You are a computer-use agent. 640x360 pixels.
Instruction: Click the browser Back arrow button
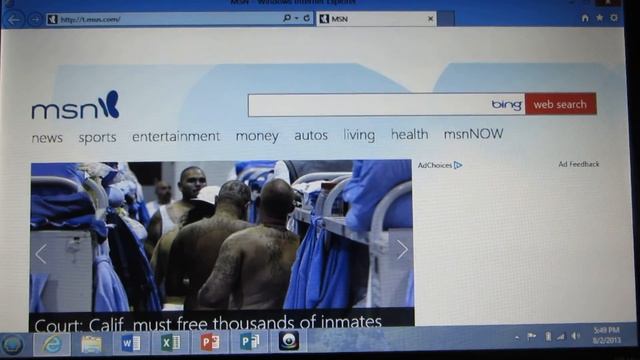pyautogui.click(x=14, y=19)
